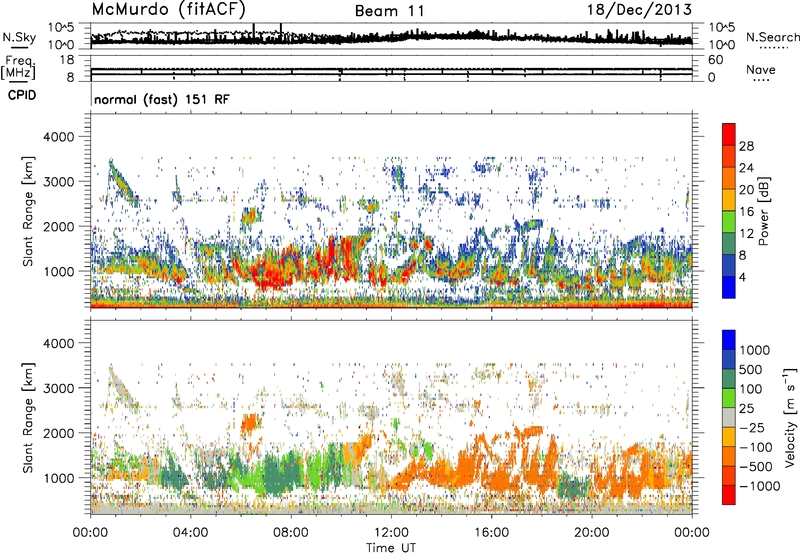Viewport: 800px width, 554px height.
Task: Click the gray Velocity color segment near 25
Action: (729, 418)
